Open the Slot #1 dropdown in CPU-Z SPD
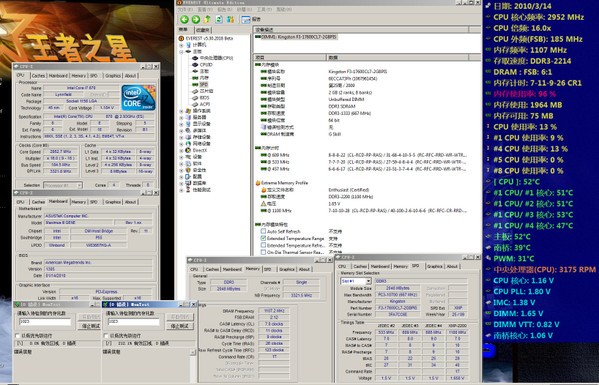The height and width of the screenshot is (385, 599). coord(368,281)
